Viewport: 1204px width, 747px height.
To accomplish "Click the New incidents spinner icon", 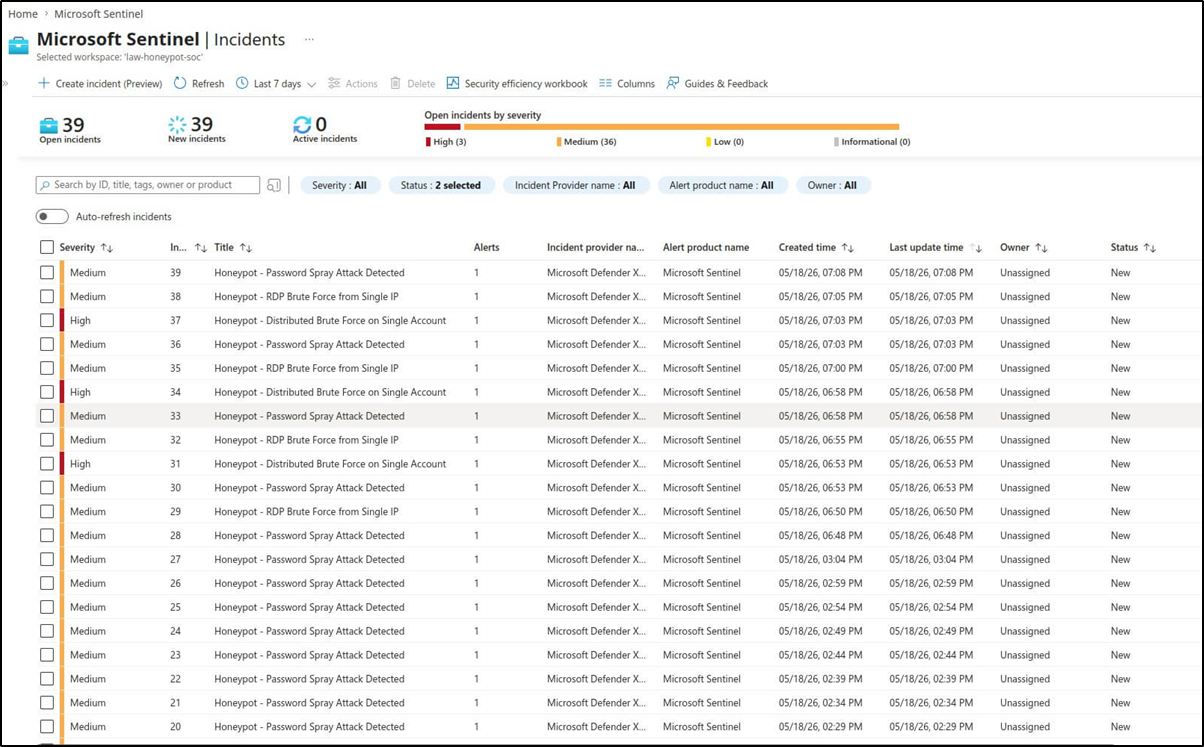I will point(177,125).
